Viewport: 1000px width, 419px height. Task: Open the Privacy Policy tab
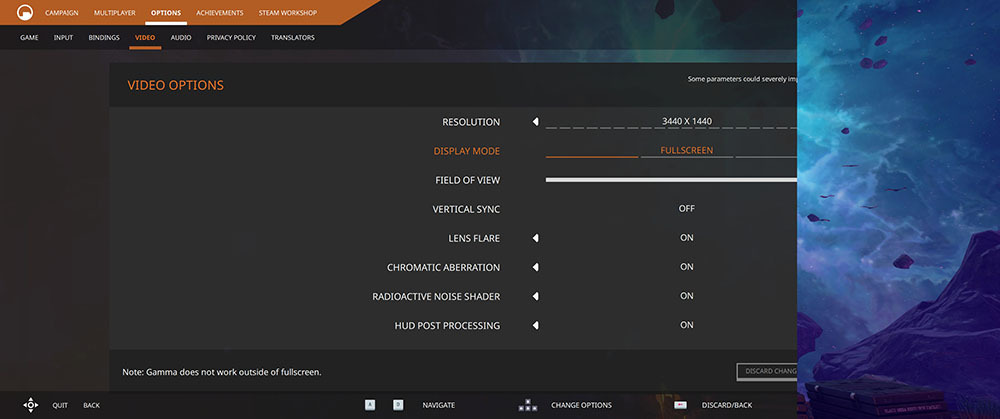(231, 38)
